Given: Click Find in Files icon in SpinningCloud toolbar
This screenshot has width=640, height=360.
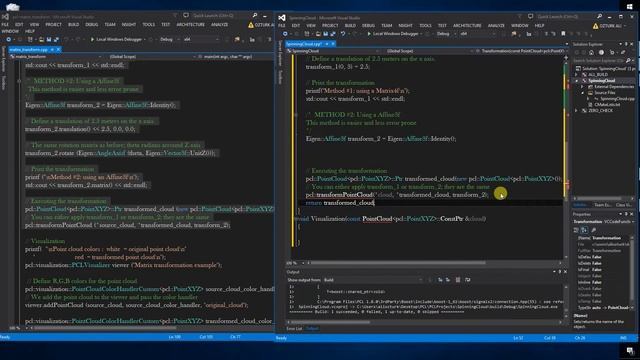Looking at the screenshot, I should [514, 33].
